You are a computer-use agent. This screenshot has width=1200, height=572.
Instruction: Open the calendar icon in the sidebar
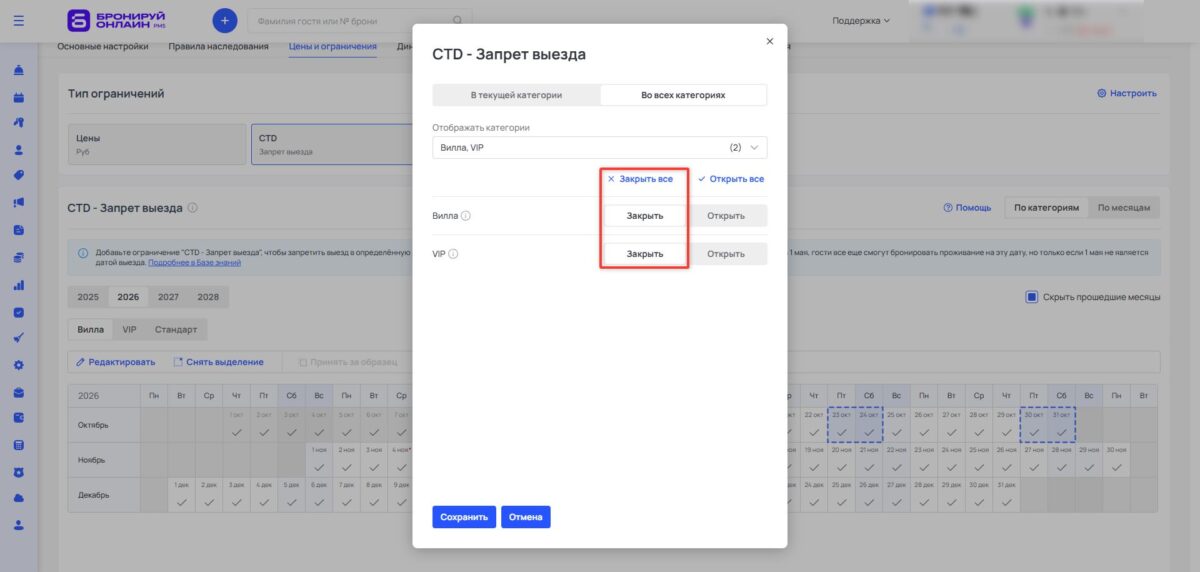tap(19, 98)
